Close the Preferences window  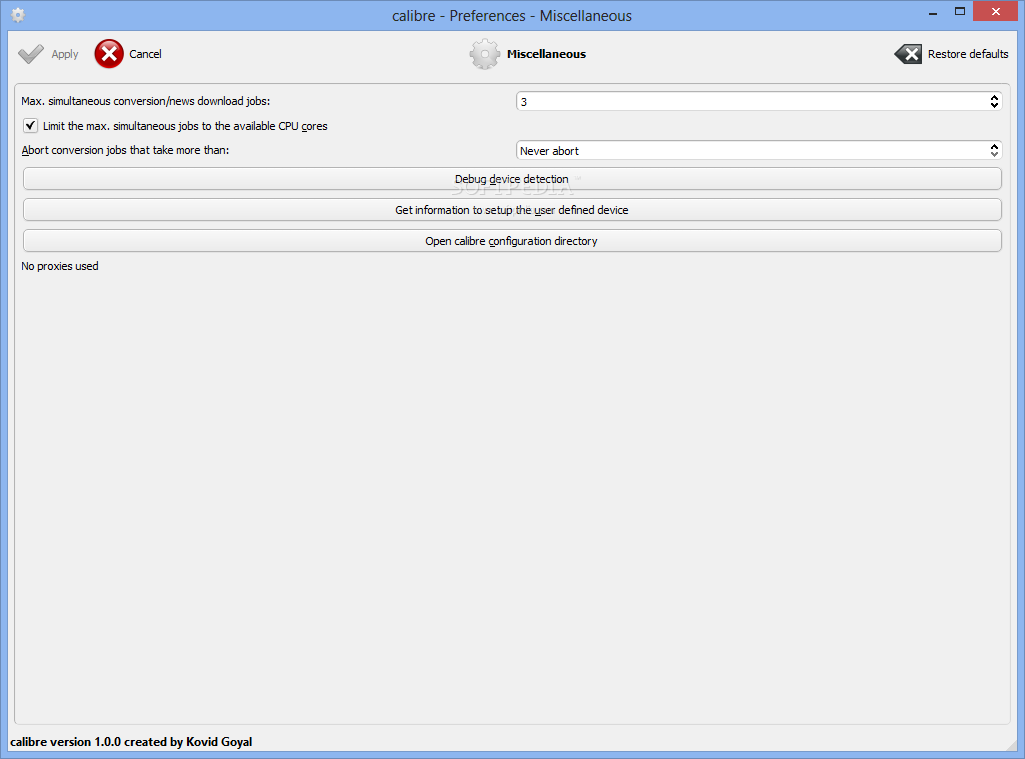(x=996, y=11)
